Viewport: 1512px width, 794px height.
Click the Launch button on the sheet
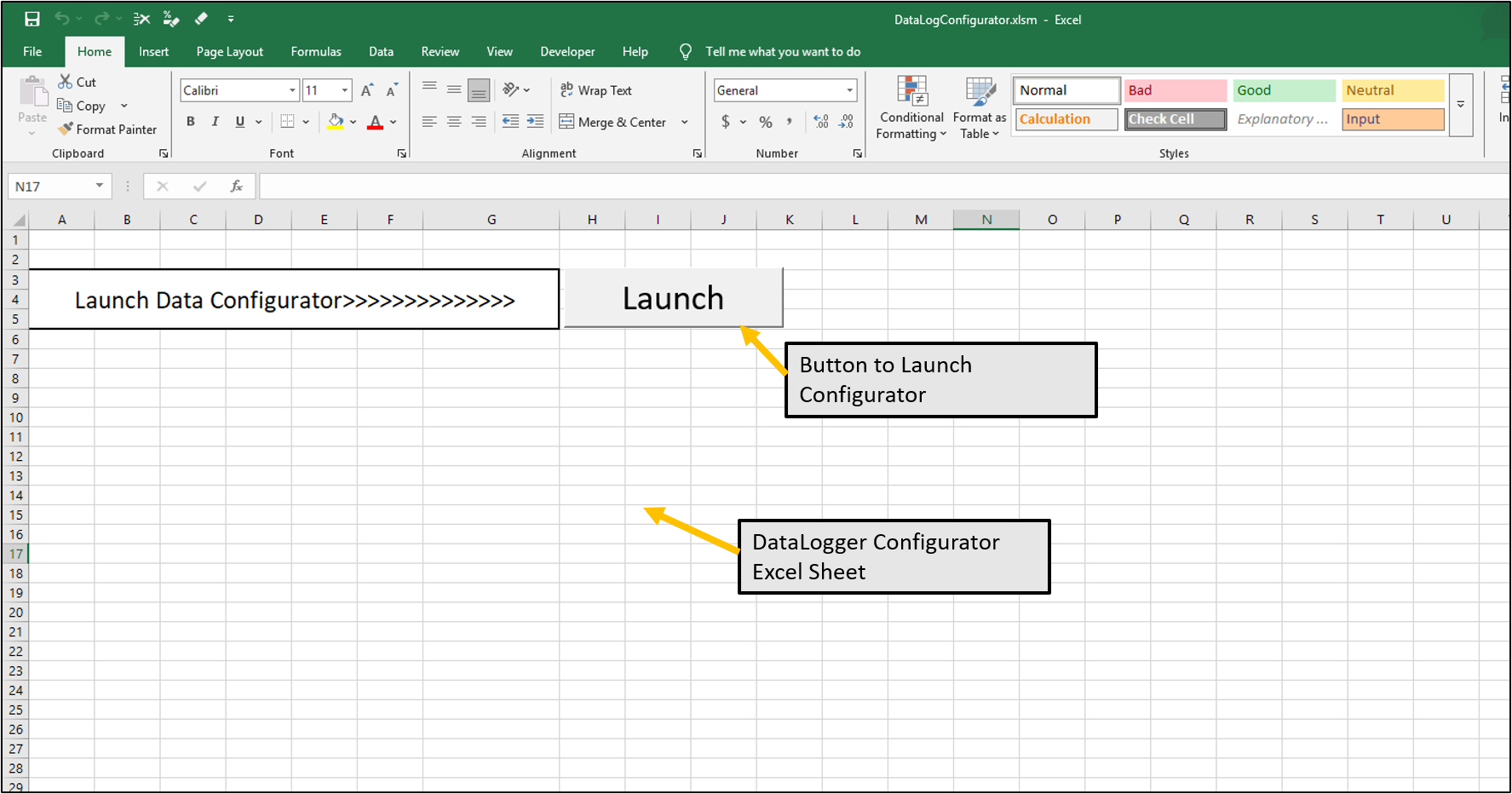(x=673, y=298)
